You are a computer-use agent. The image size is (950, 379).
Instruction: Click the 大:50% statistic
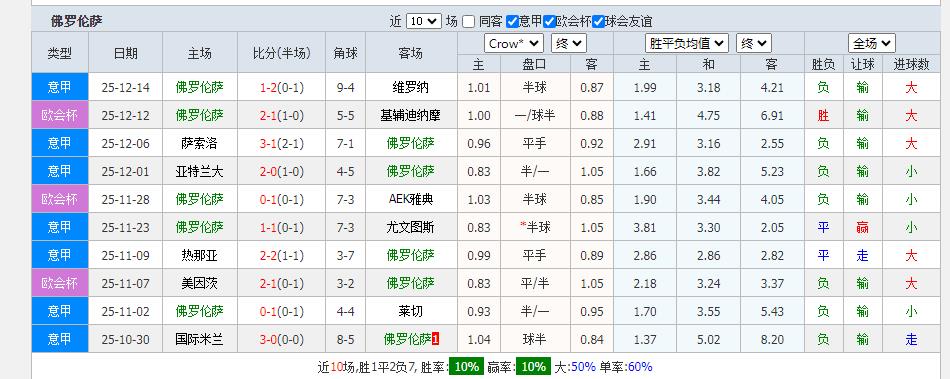pyautogui.click(x=575, y=366)
